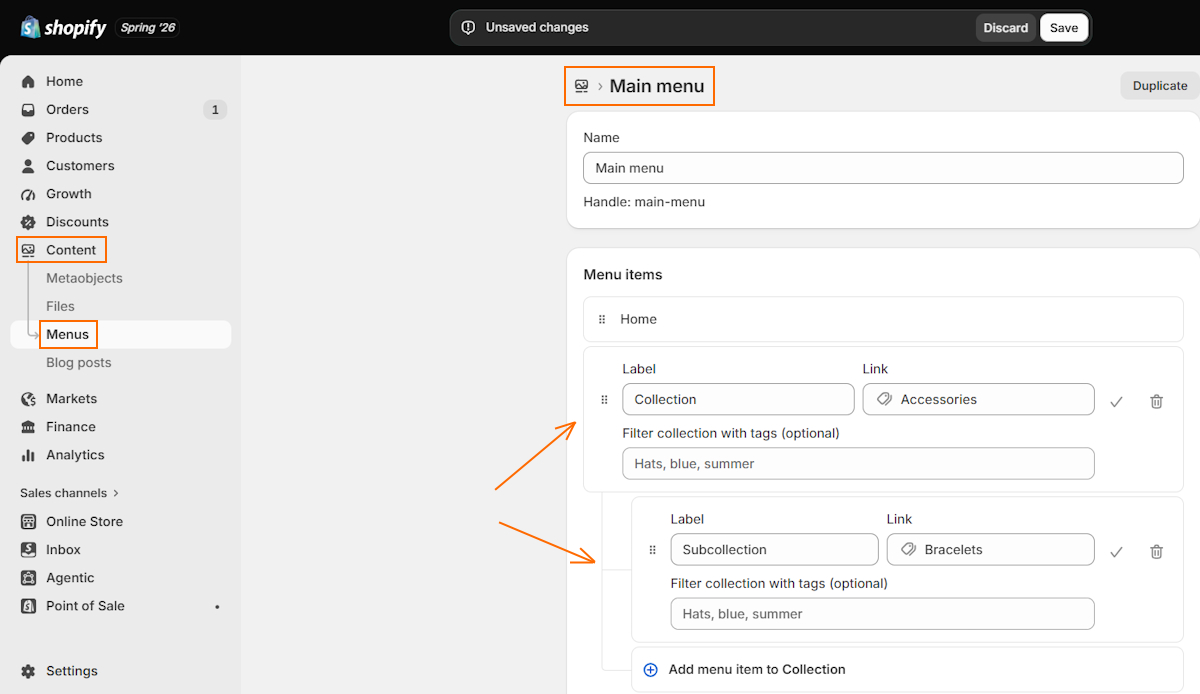The image size is (1200, 694).
Task: Click the Growth icon in sidebar
Action: pos(28,194)
